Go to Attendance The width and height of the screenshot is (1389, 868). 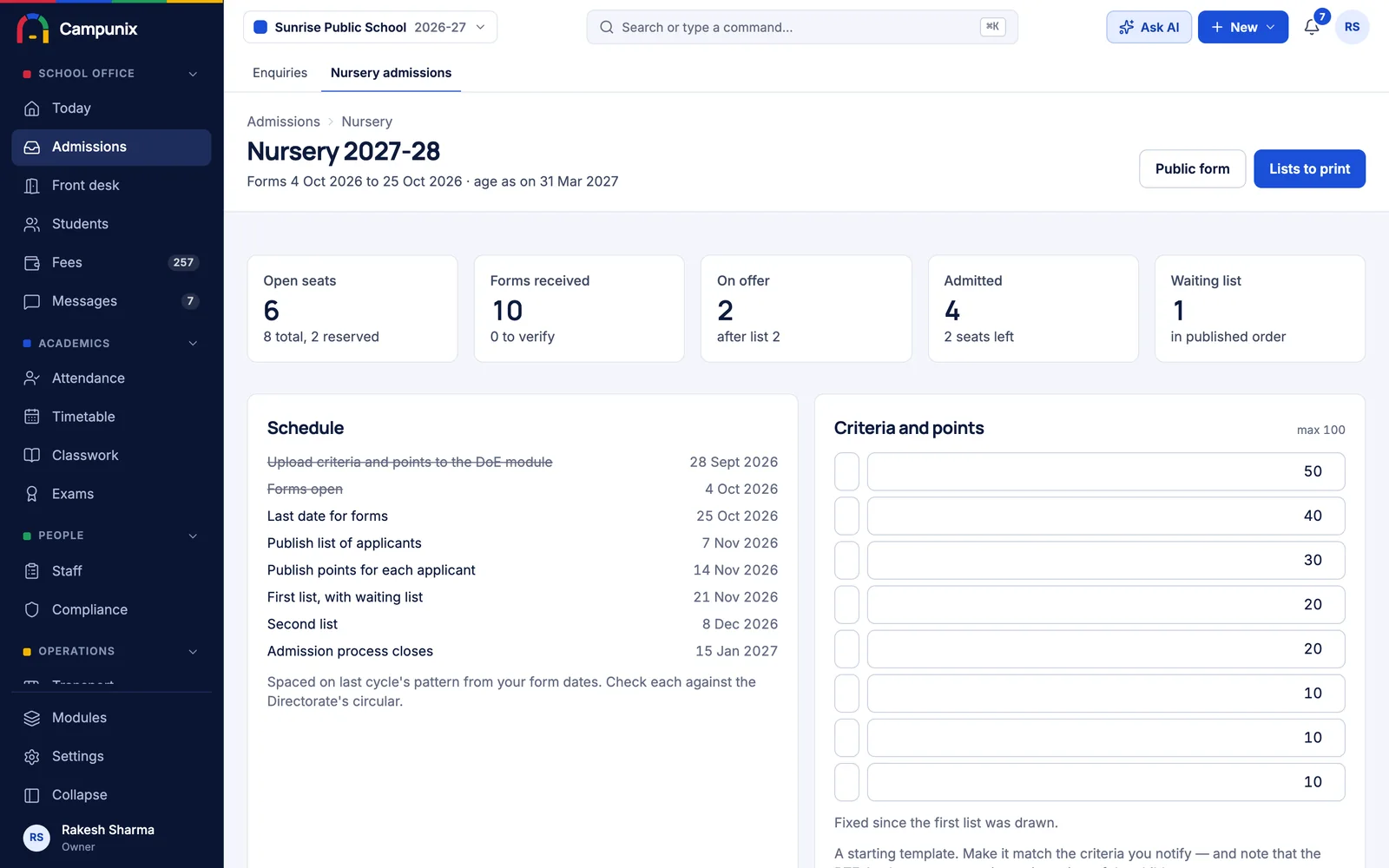click(x=111, y=378)
